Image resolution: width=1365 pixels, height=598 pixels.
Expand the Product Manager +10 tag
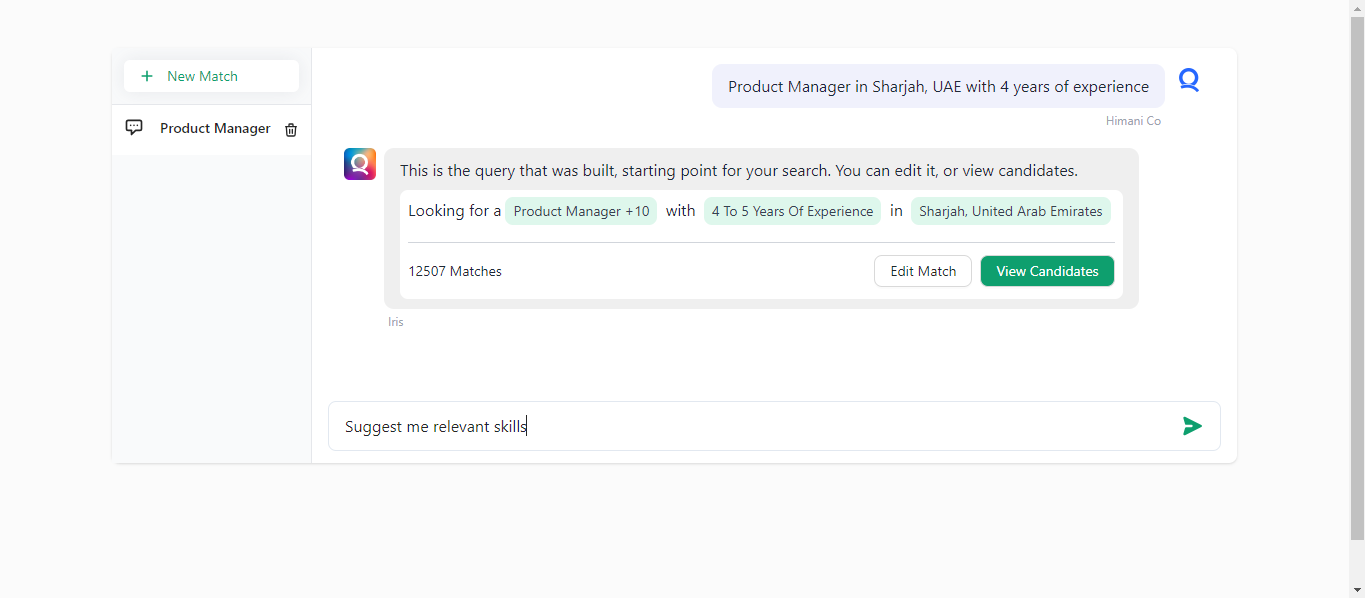click(x=581, y=211)
